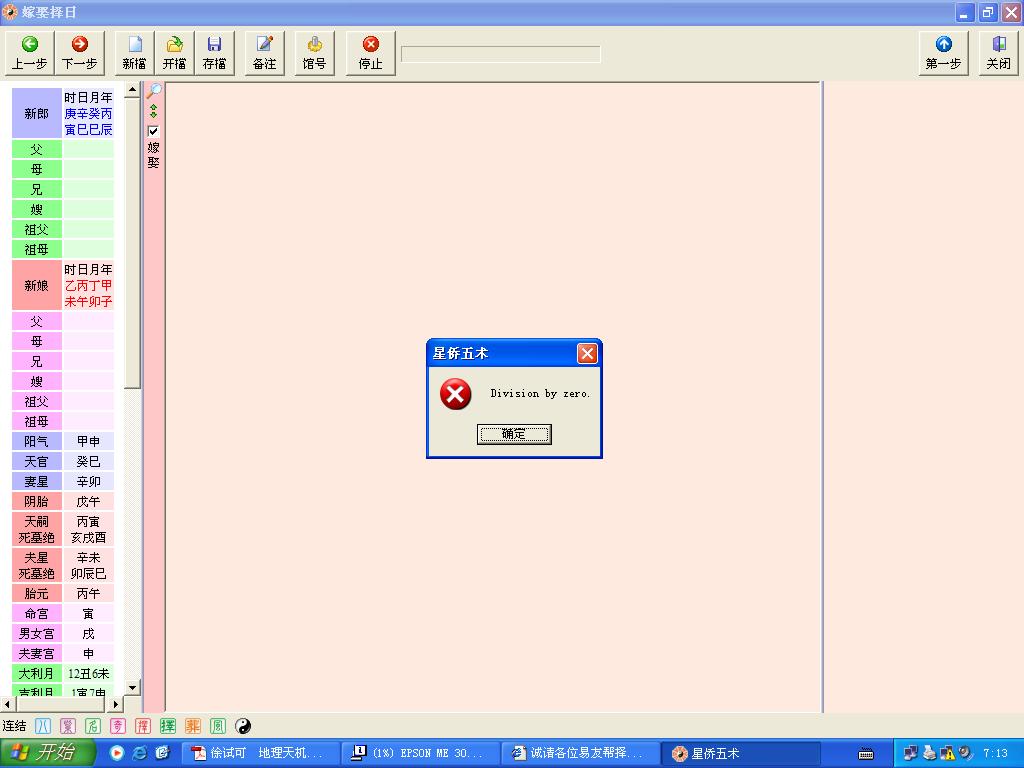Viewport: 1024px width, 768px height.
Task: Click the toolbar progress bar
Action: [500, 54]
